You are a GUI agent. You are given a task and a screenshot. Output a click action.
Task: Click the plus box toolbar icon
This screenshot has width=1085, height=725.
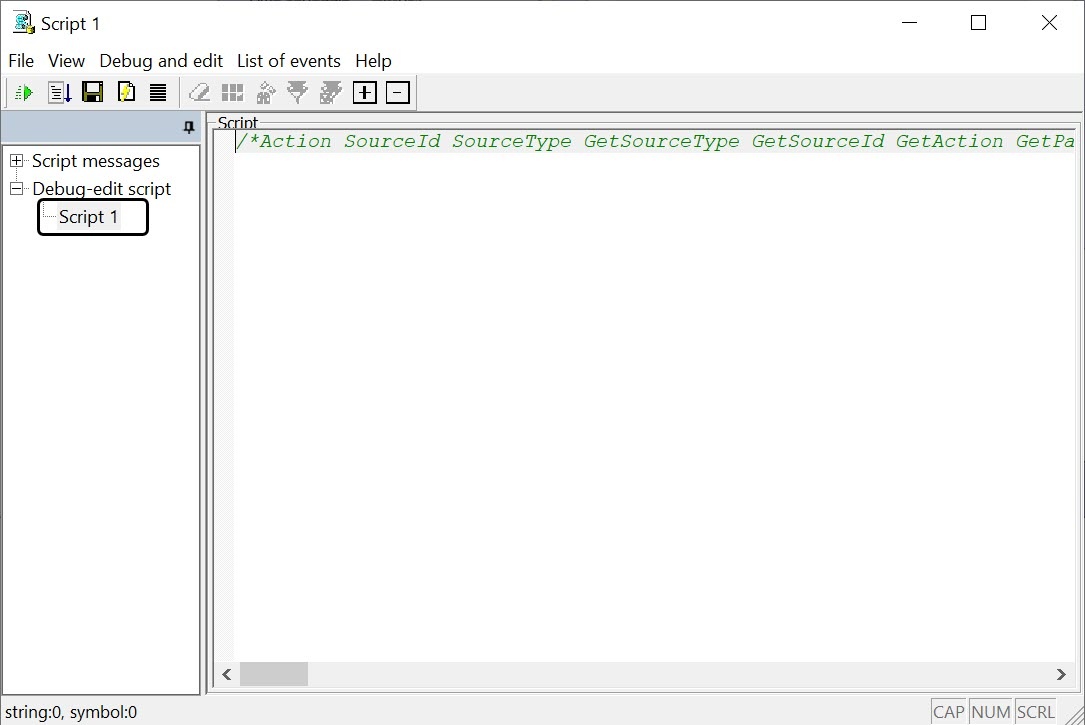(365, 93)
